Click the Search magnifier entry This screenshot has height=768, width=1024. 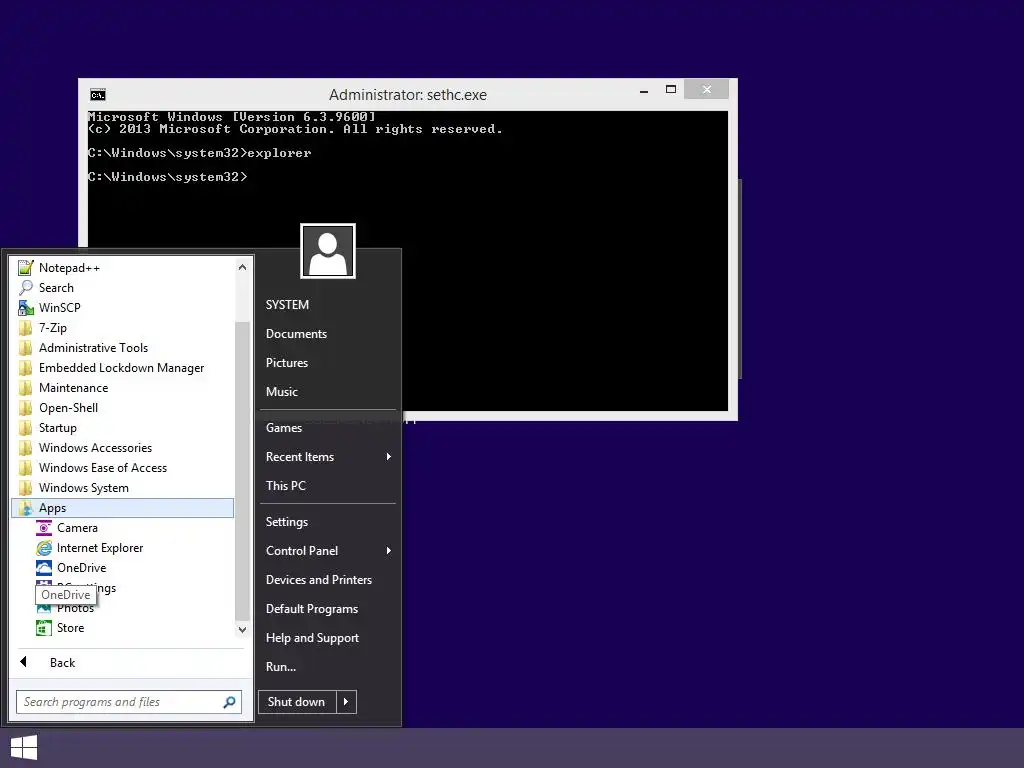point(123,287)
